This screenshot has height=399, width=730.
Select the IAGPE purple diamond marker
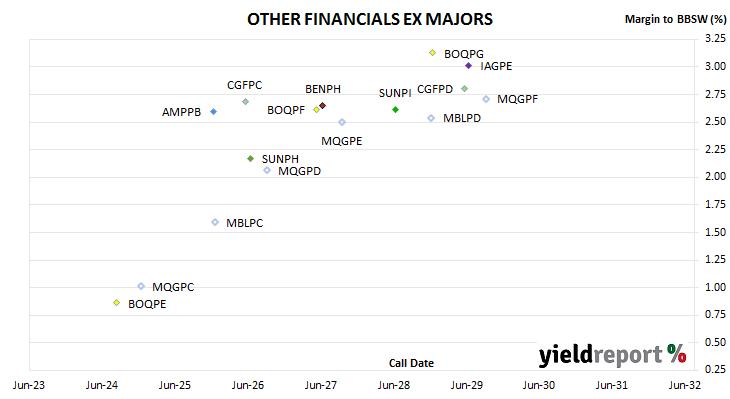468,66
